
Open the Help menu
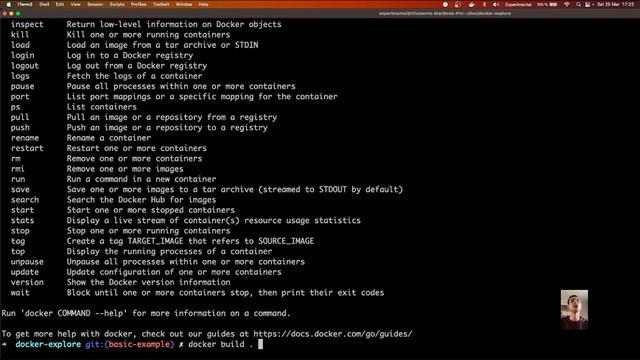point(203,4)
